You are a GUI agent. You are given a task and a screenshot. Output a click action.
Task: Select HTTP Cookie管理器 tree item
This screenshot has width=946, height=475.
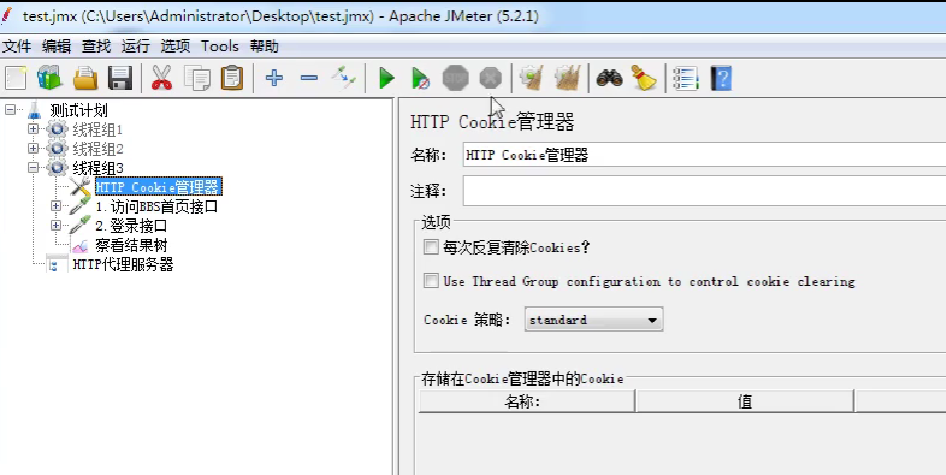click(x=158, y=187)
